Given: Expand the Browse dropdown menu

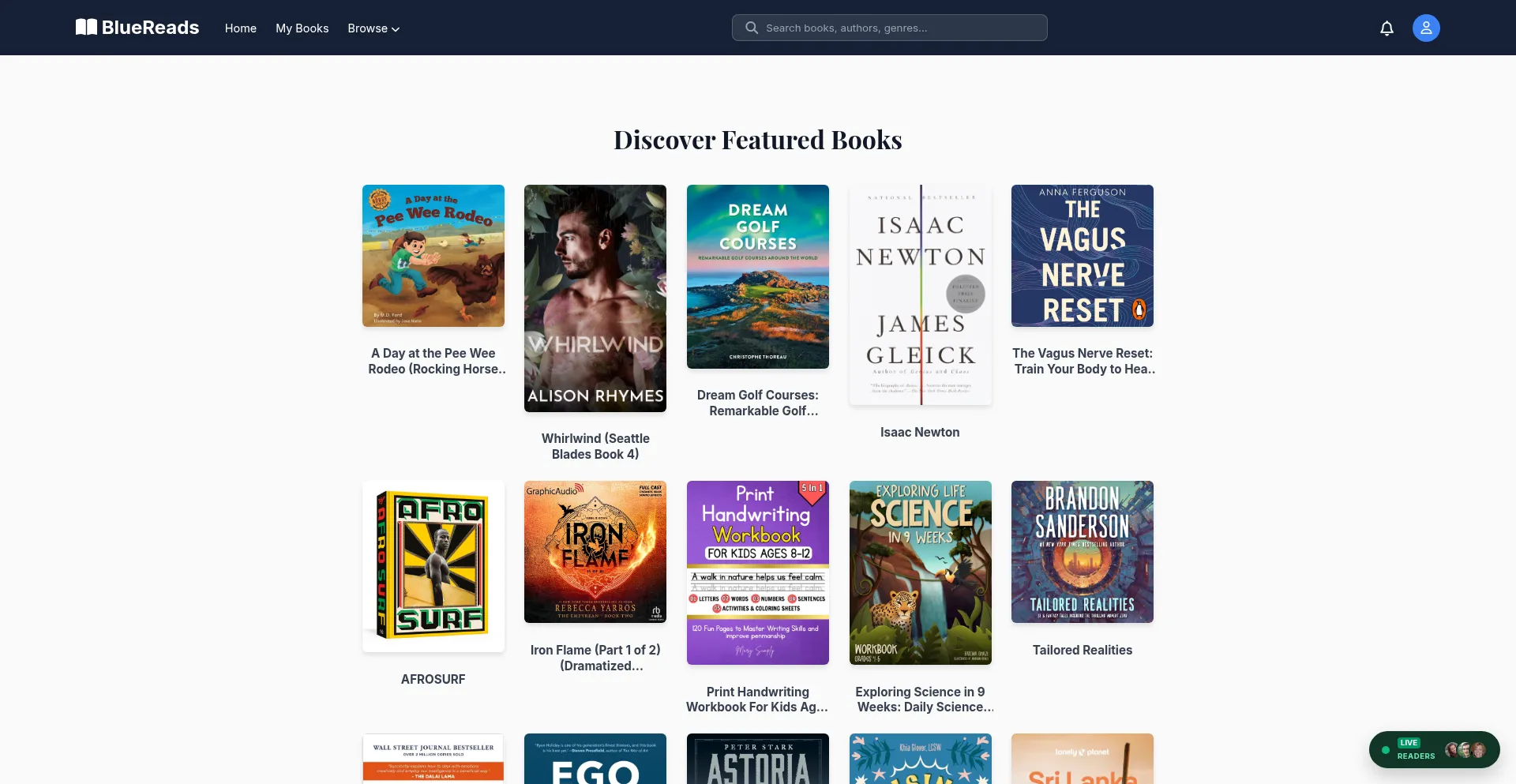Looking at the screenshot, I should [373, 28].
